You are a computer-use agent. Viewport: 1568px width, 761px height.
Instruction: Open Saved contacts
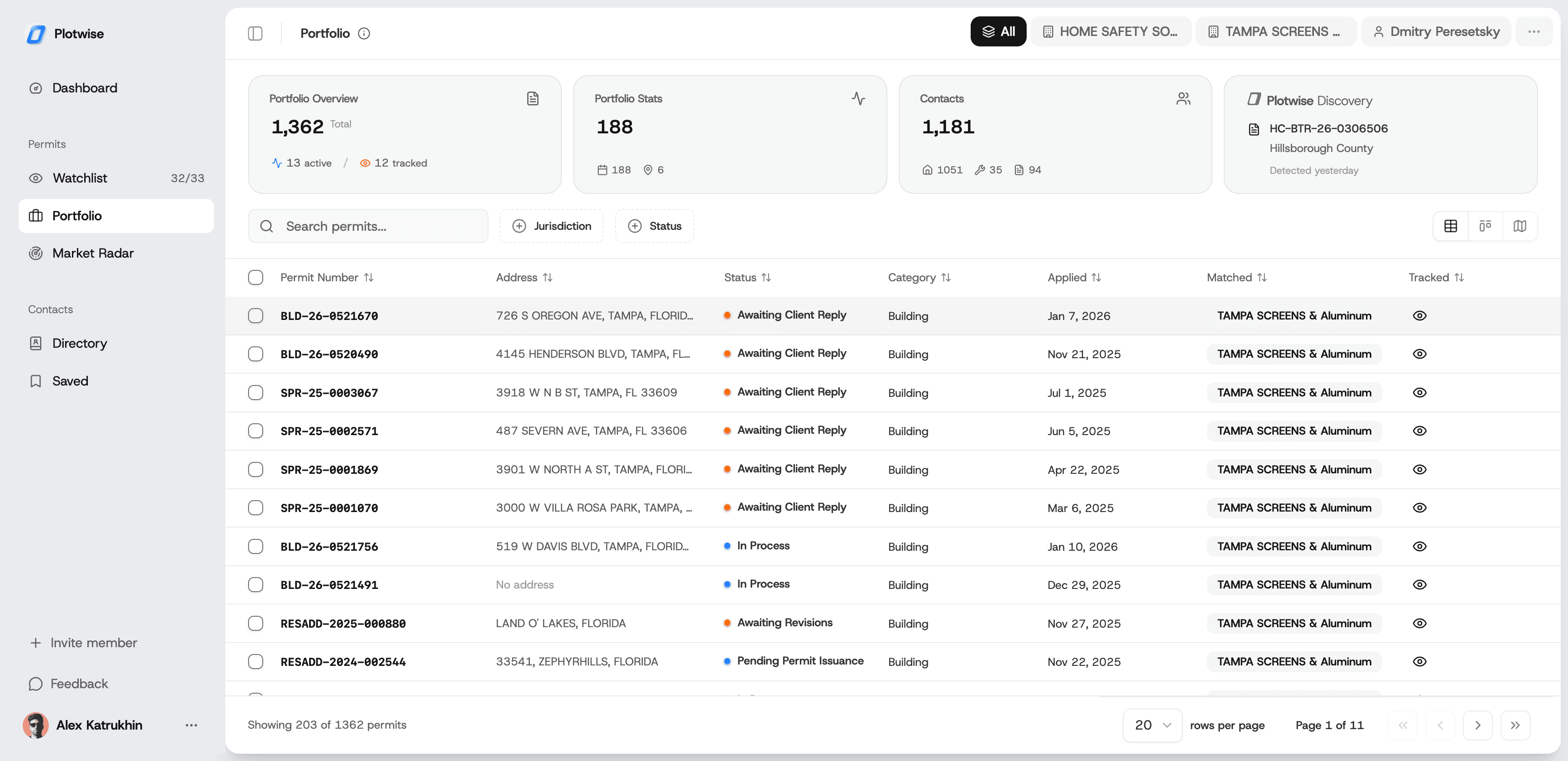pos(71,381)
